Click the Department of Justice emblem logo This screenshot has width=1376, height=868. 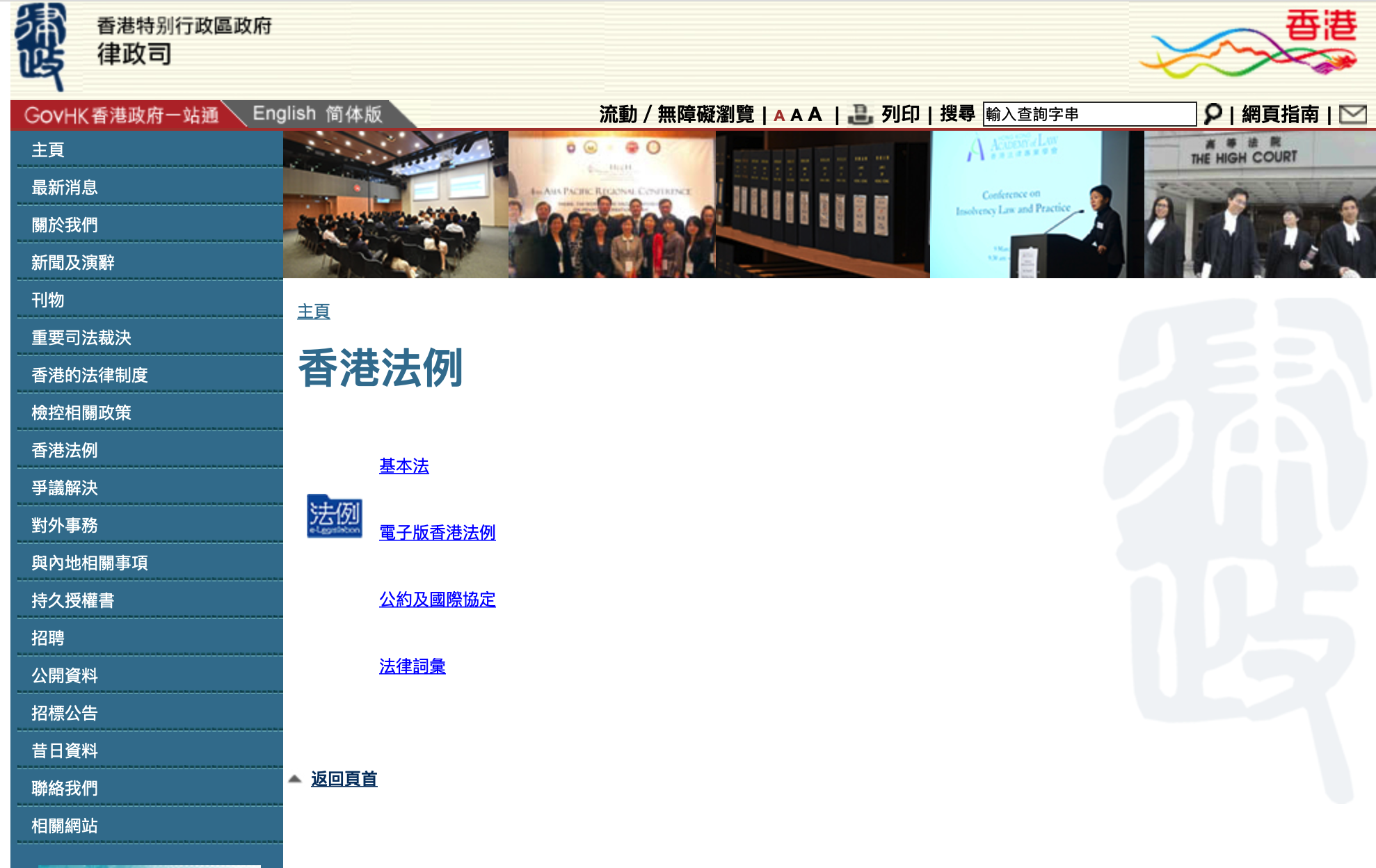(x=40, y=47)
